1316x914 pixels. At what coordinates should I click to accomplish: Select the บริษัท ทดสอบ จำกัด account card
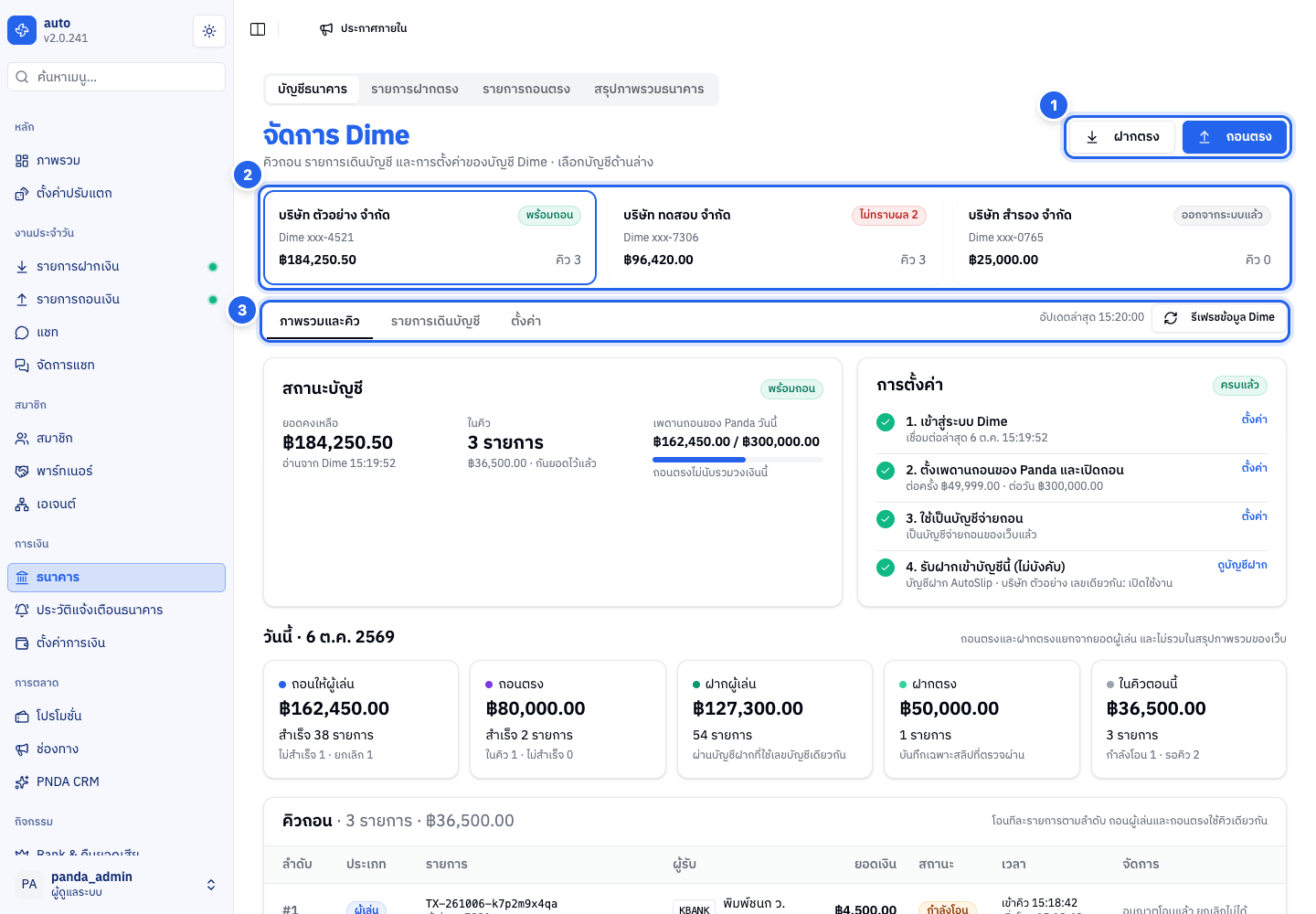point(774,238)
